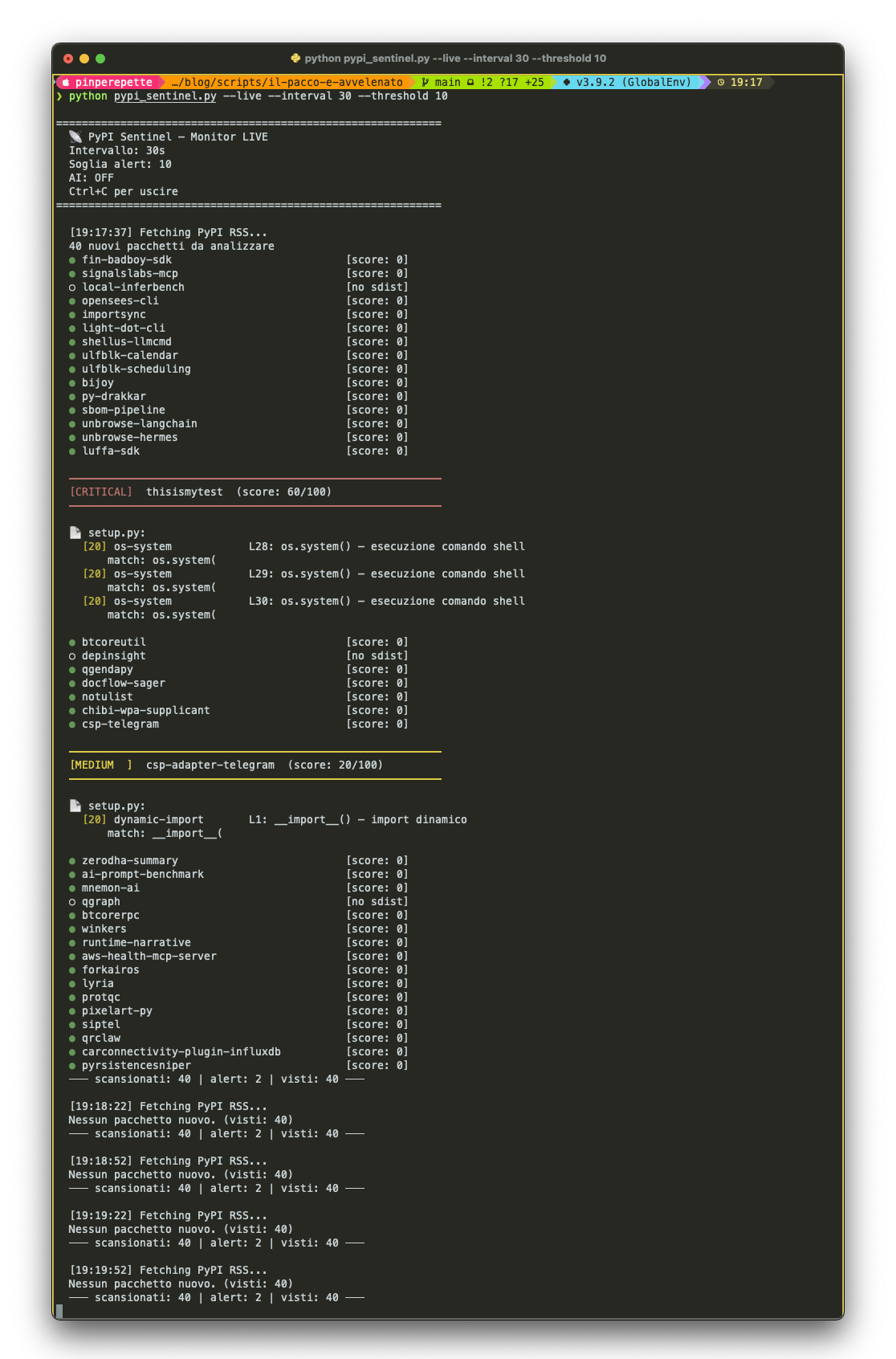Click the match: __import__( line

coord(165,833)
